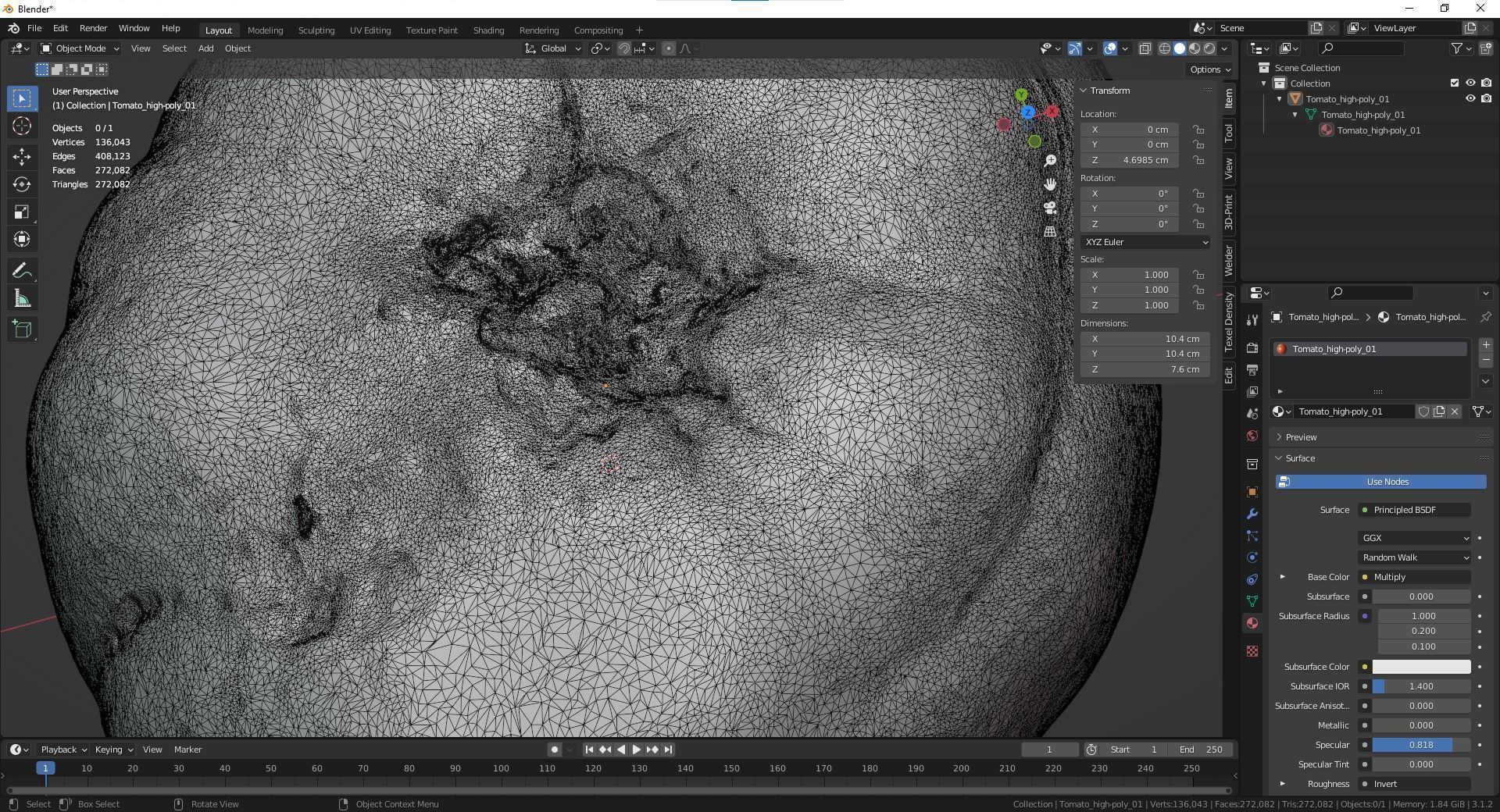Click the Subsurface Color swatch
This screenshot has height=812, width=1500.
[1420, 667]
